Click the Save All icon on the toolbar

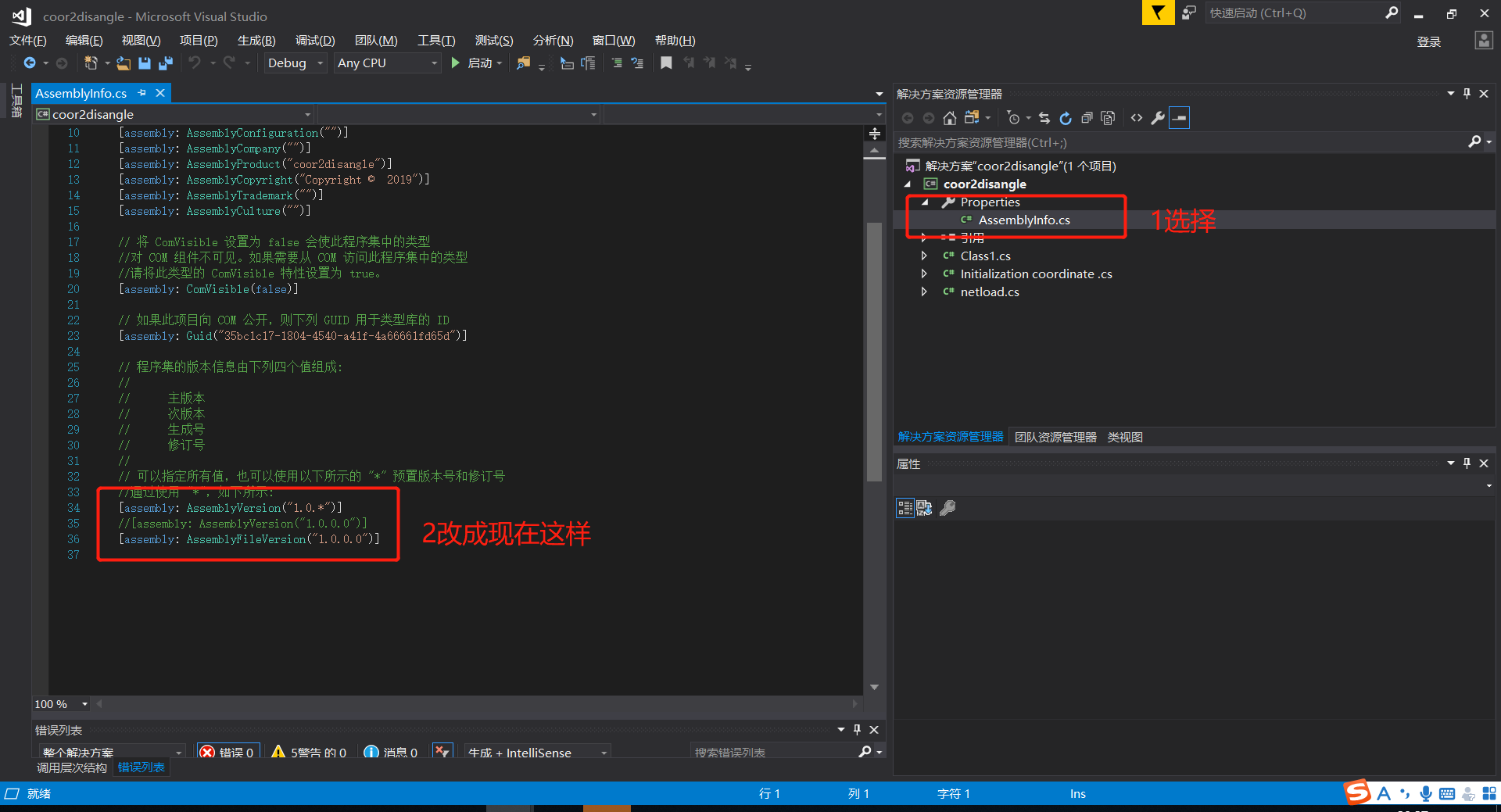click(165, 63)
